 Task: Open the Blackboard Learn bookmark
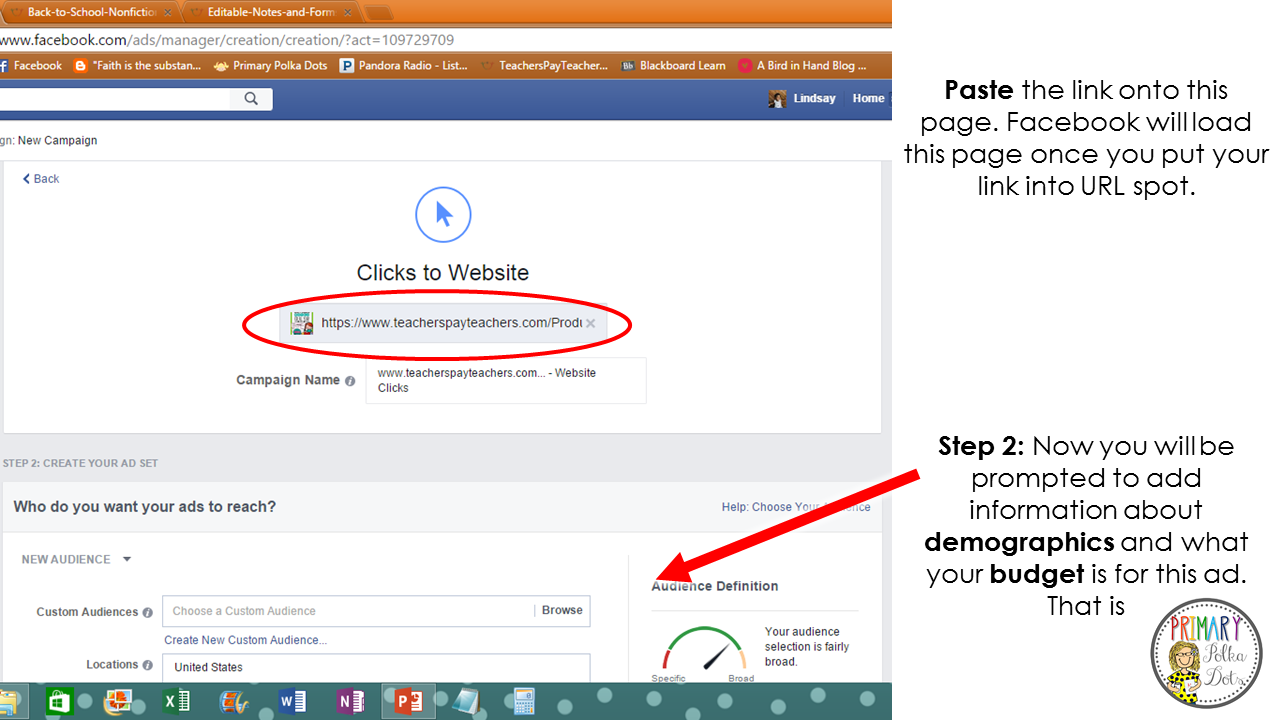pyautogui.click(x=673, y=65)
